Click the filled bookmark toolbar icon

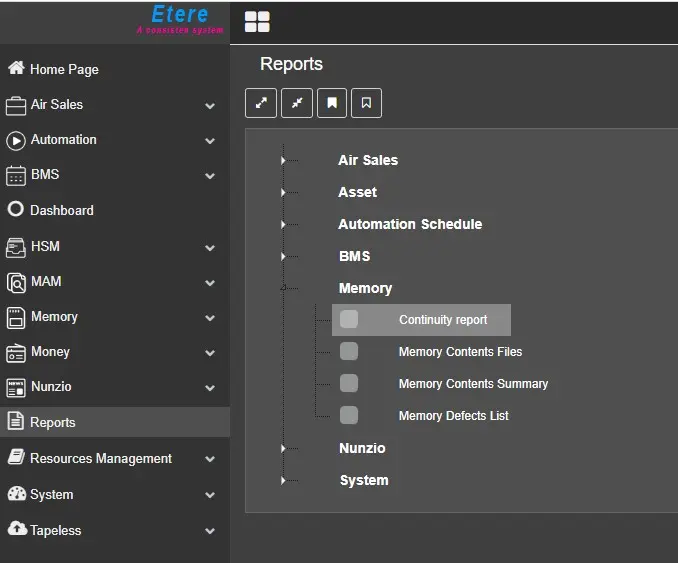[x=332, y=103]
